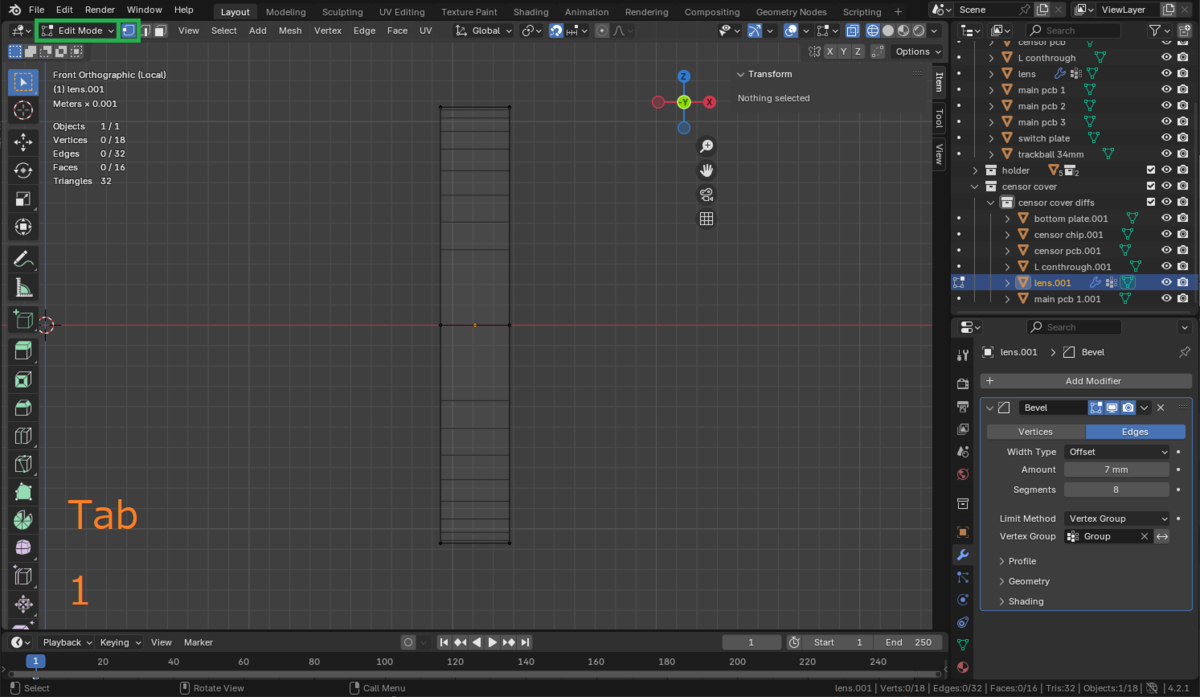
Task: Open Global transform orientation dropdown
Action: tap(484, 30)
